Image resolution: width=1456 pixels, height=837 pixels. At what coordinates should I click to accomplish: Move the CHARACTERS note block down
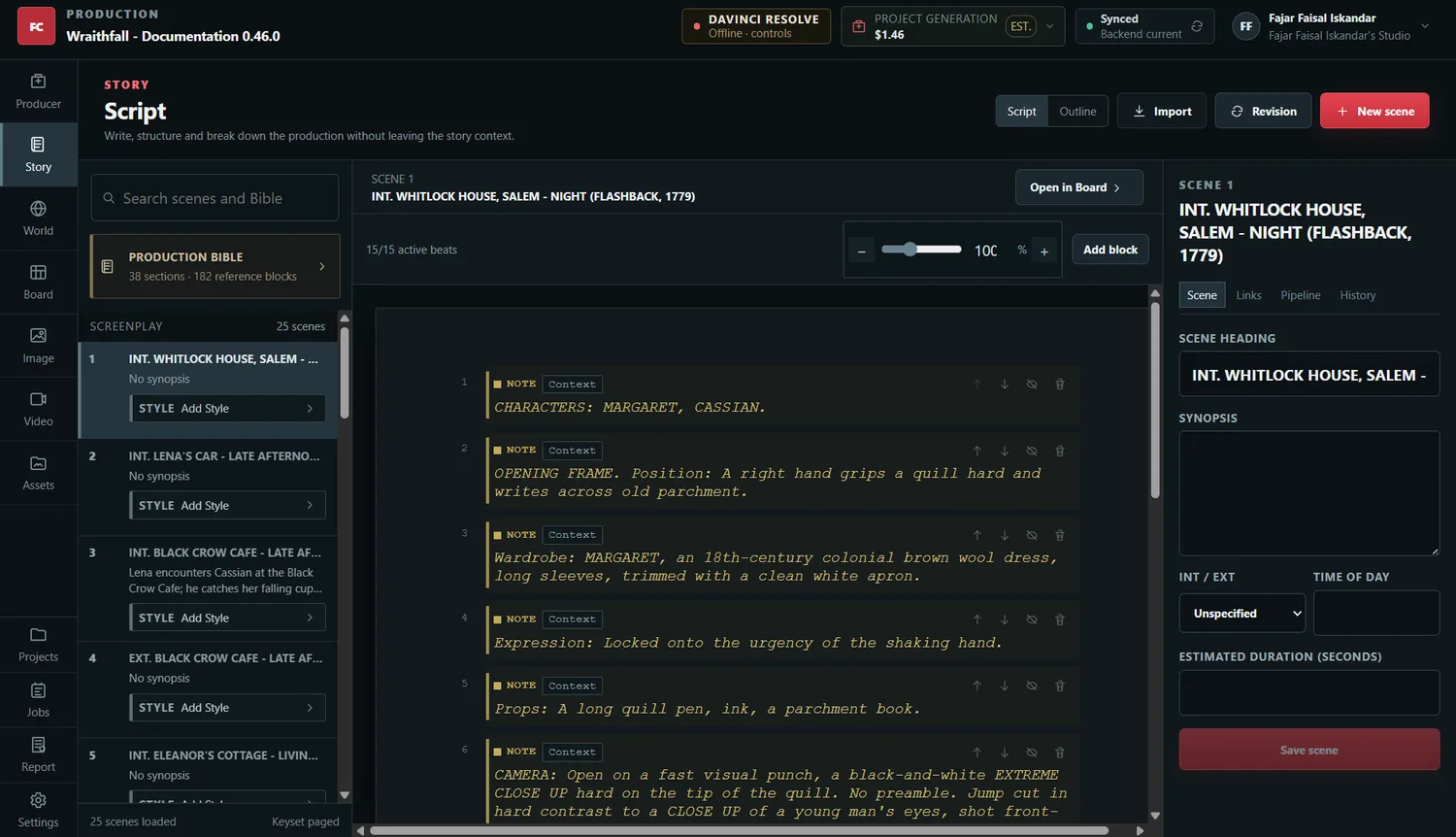(1005, 385)
